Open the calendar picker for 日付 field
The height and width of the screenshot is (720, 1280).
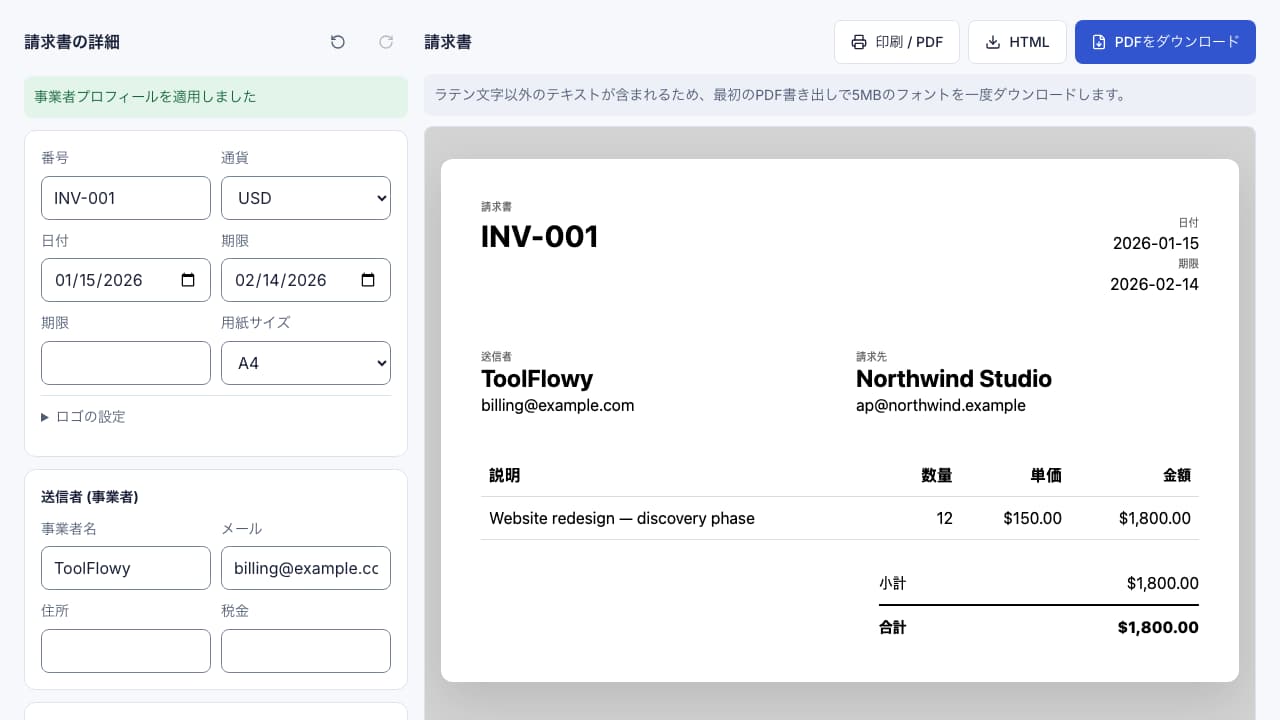point(188,280)
